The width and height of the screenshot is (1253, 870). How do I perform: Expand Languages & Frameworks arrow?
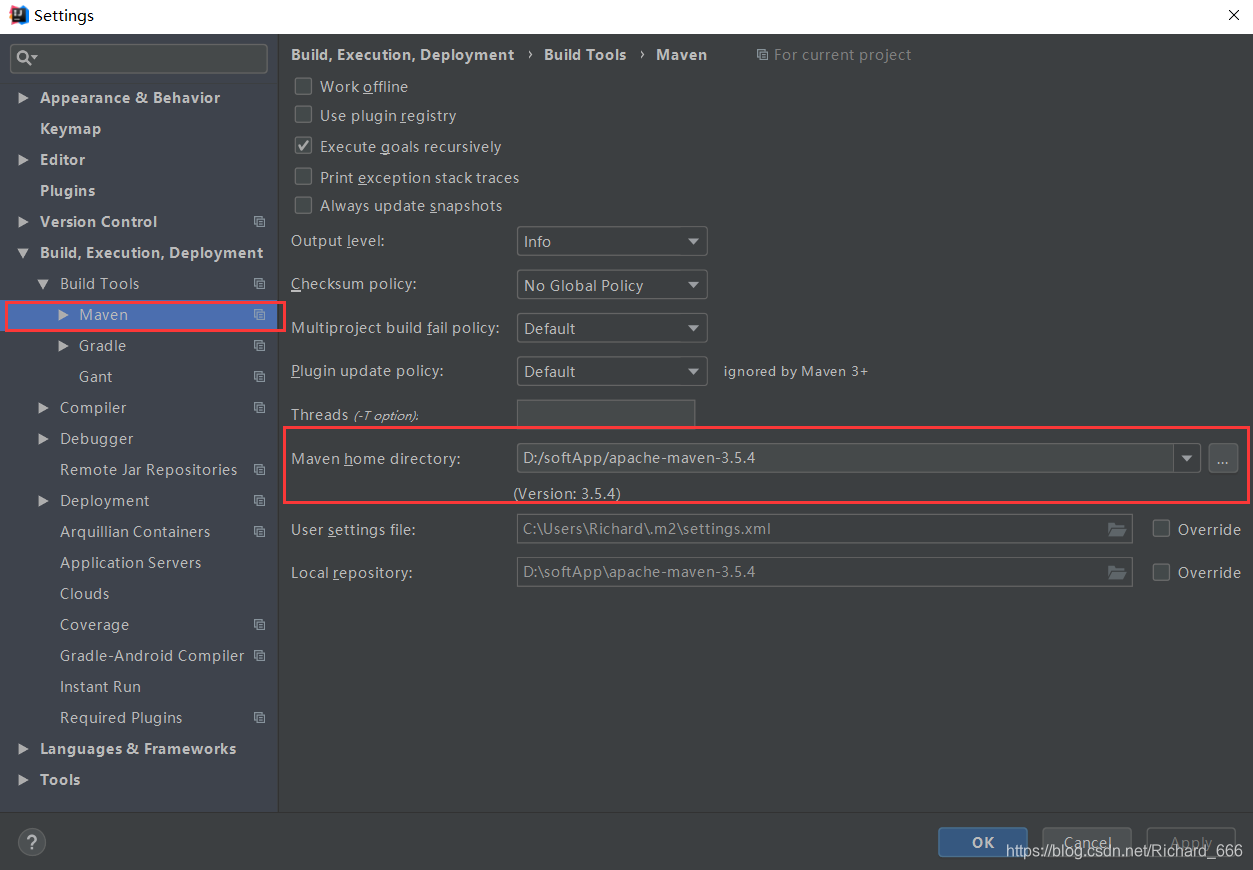[x=23, y=749]
